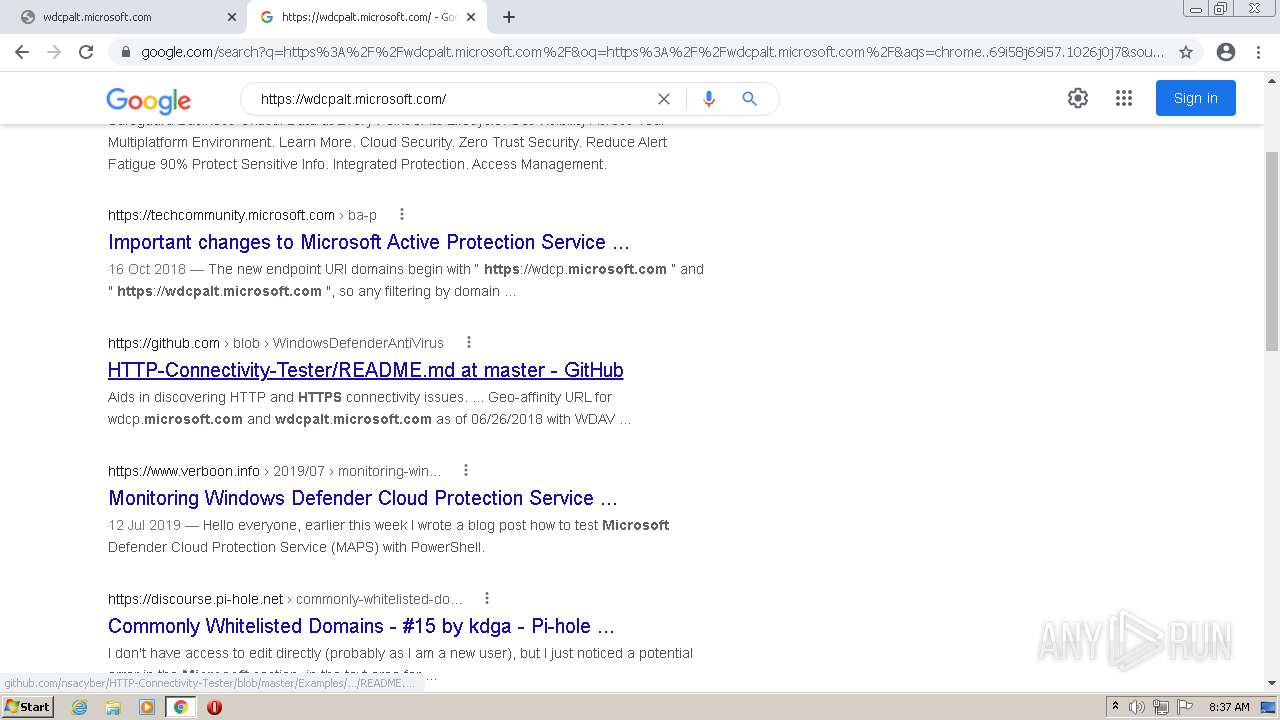The image size is (1280, 720).
Task: Click the Action Center flag tray icon
Action: [1183, 707]
